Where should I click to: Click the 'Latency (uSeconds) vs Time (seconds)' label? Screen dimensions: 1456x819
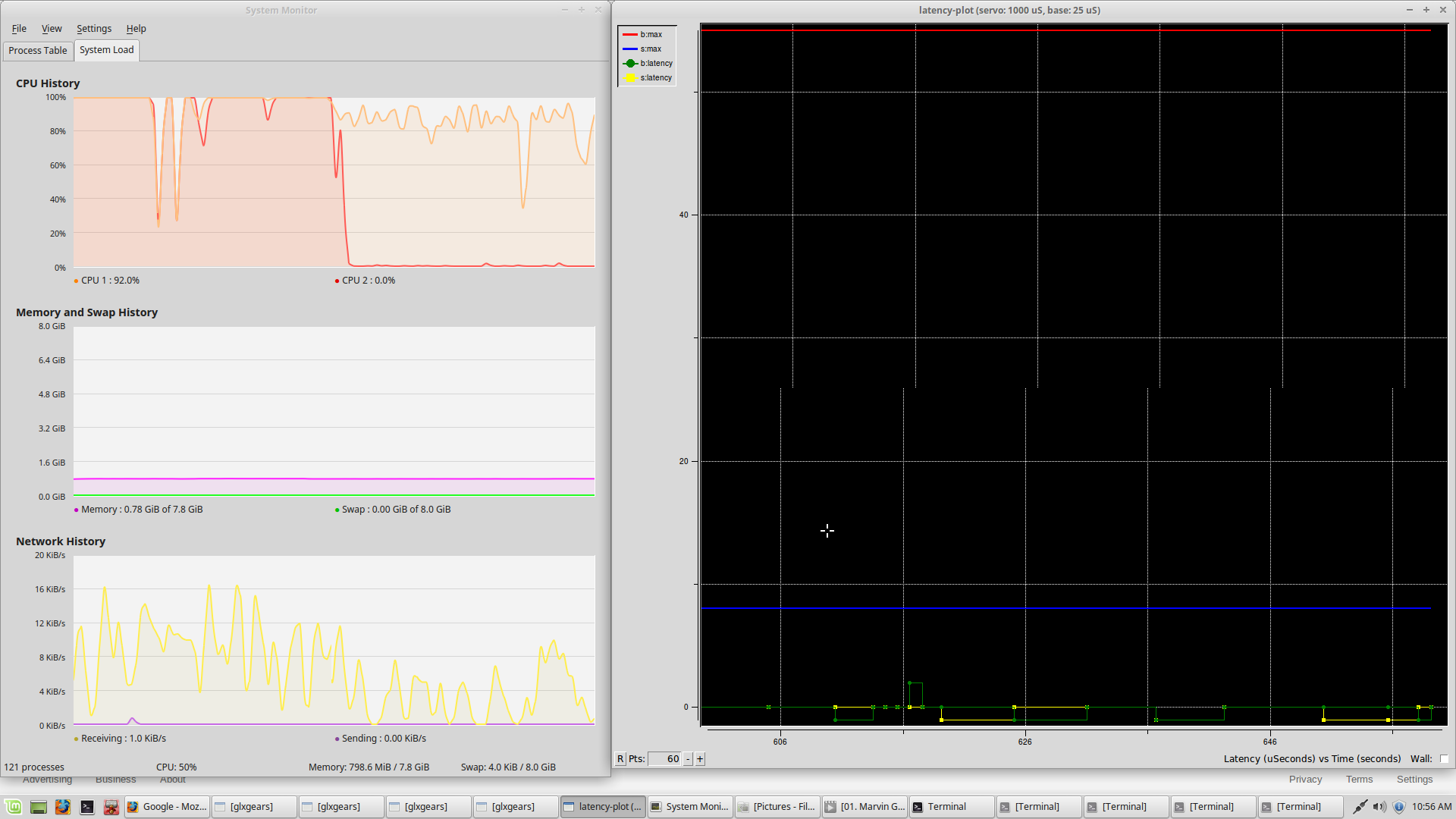[x=1312, y=759]
